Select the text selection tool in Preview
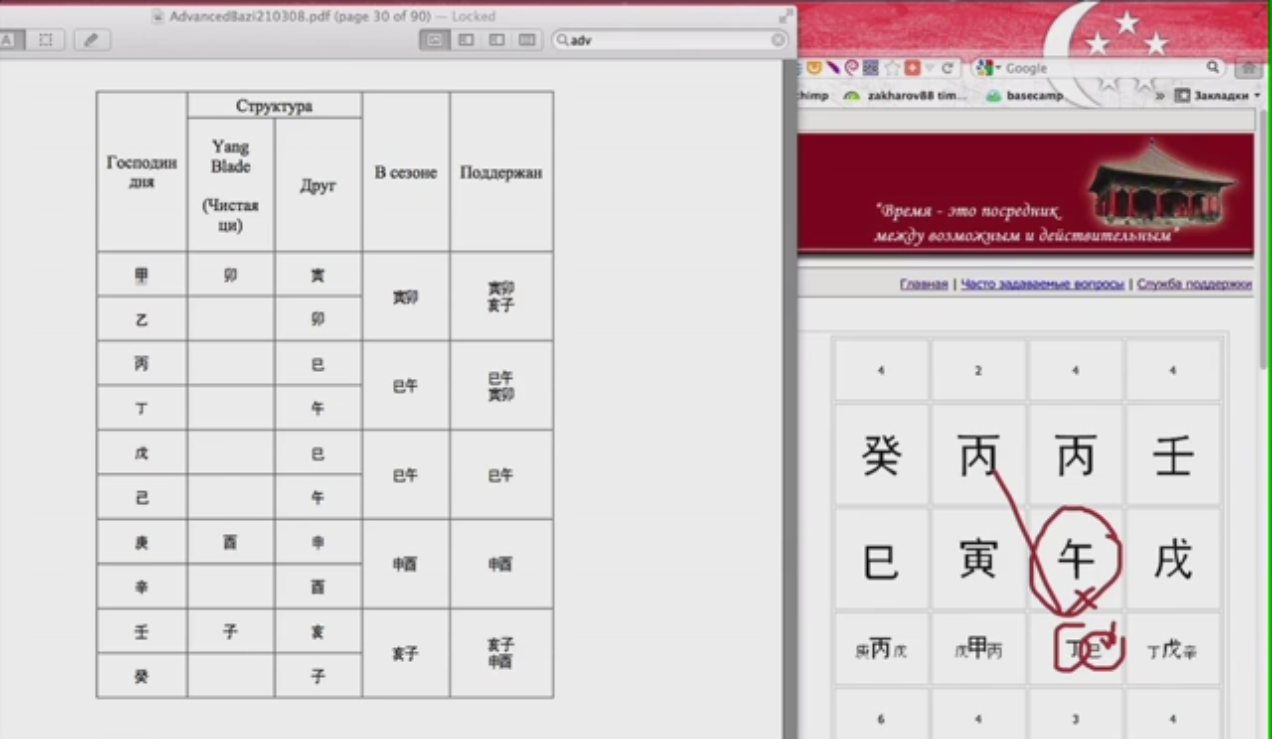1272x739 pixels. coord(6,40)
